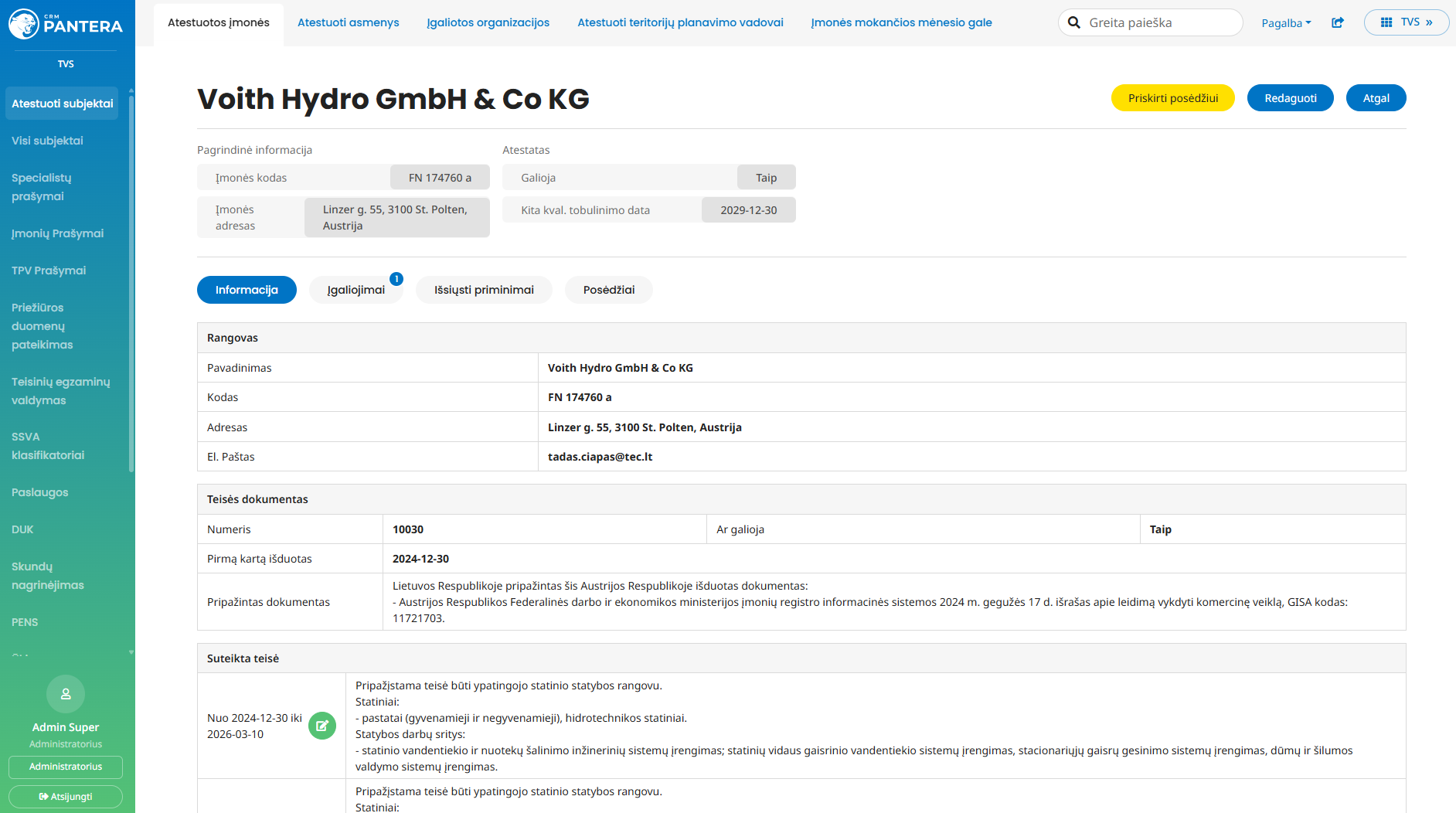1456x813 pixels.
Task: Open Įmonės mokančios mėnesio gale tab
Action: click(x=902, y=23)
